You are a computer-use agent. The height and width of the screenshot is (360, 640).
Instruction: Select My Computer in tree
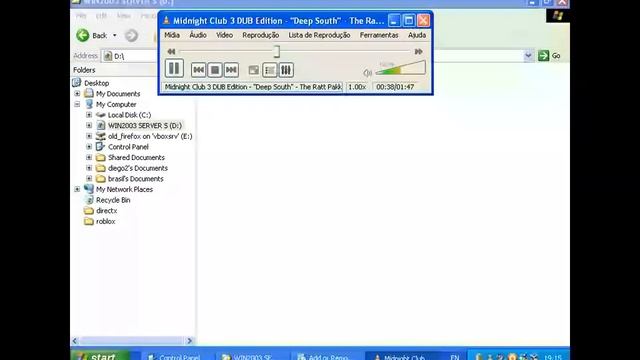pyautogui.click(x=116, y=104)
